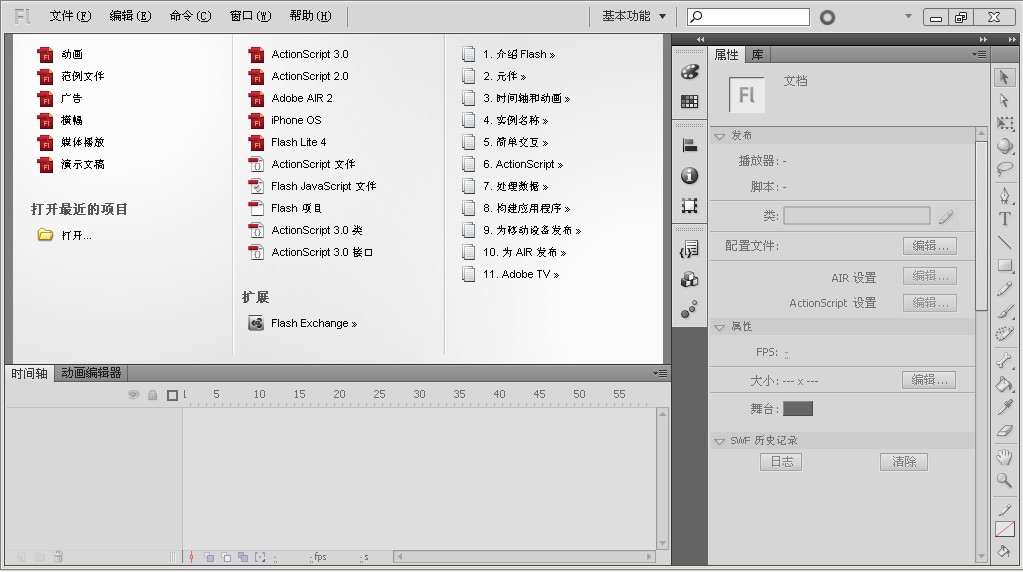Image resolution: width=1023 pixels, height=572 pixels.
Task: Toggle lock all layers padlock icon
Action: pyautogui.click(x=153, y=395)
